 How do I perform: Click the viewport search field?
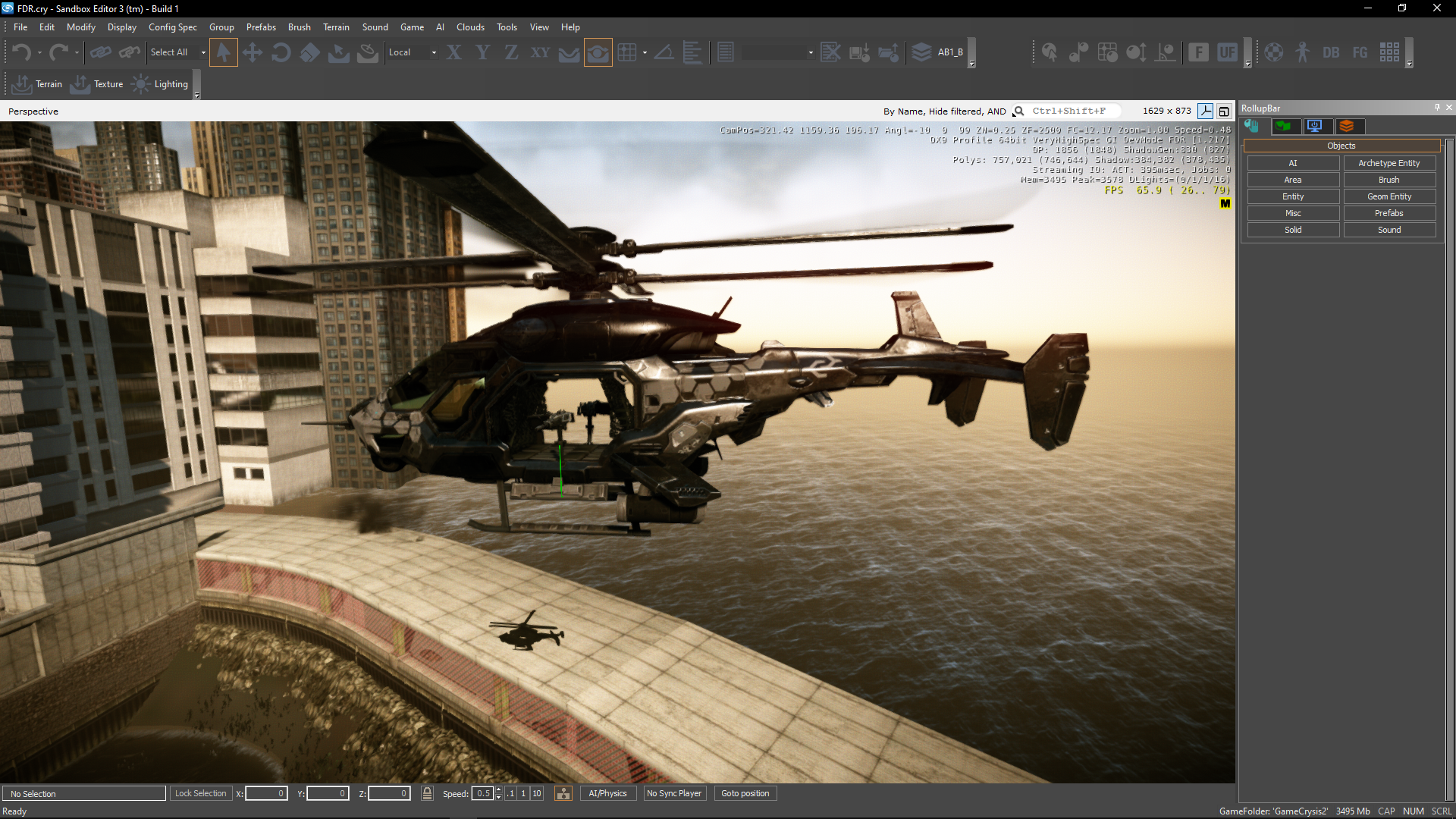(x=1069, y=111)
